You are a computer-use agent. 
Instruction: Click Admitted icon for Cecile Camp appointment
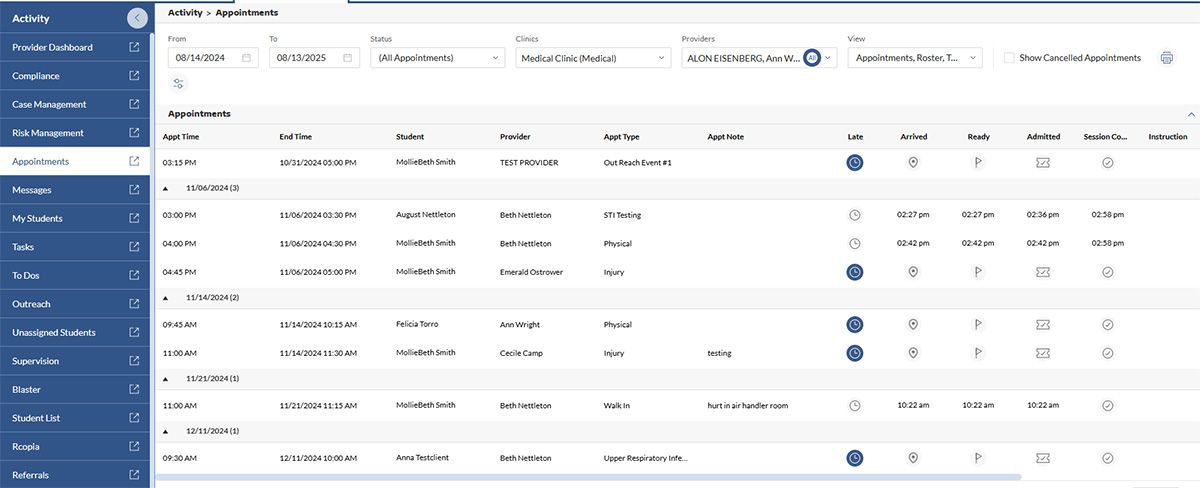coord(1043,353)
